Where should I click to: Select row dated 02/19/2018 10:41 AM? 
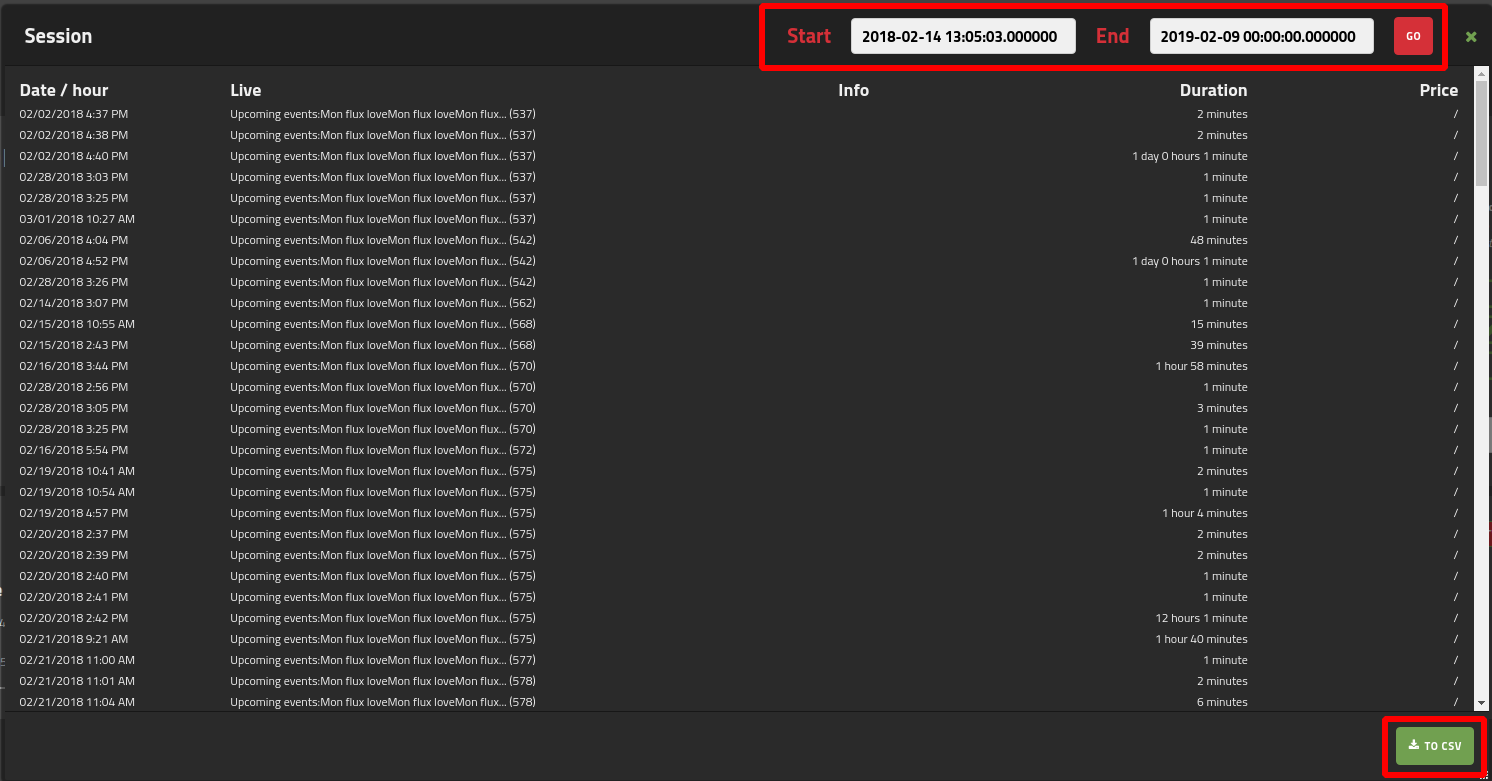[739, 471]
